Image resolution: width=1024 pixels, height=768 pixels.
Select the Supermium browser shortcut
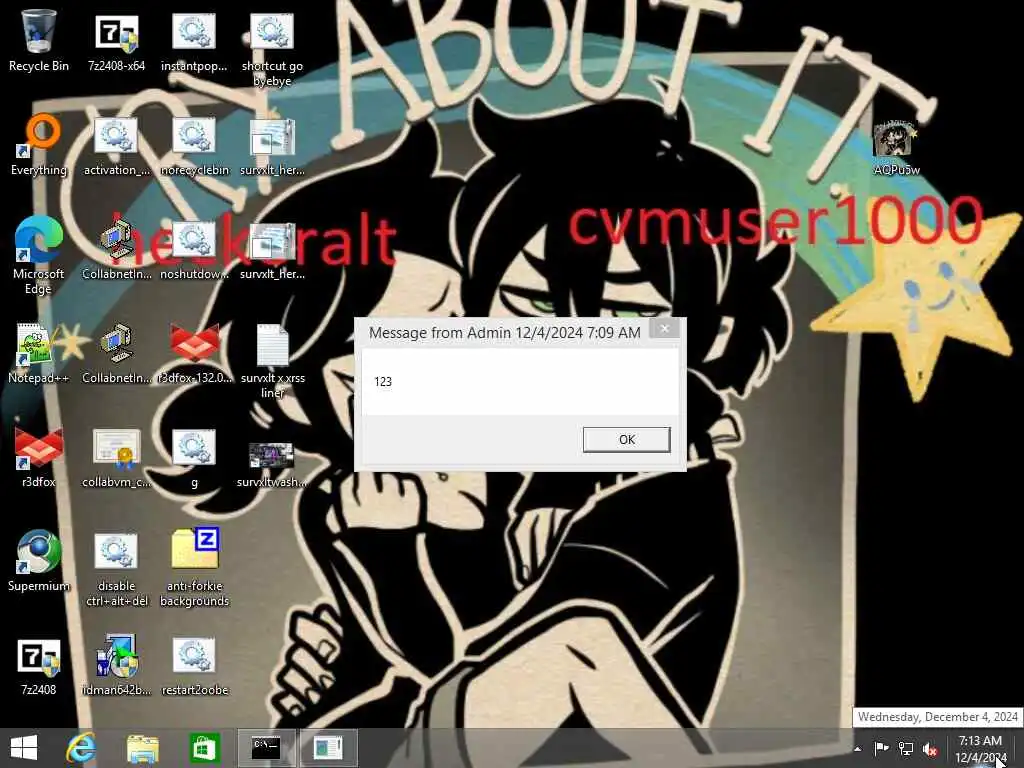coord(39,560)
